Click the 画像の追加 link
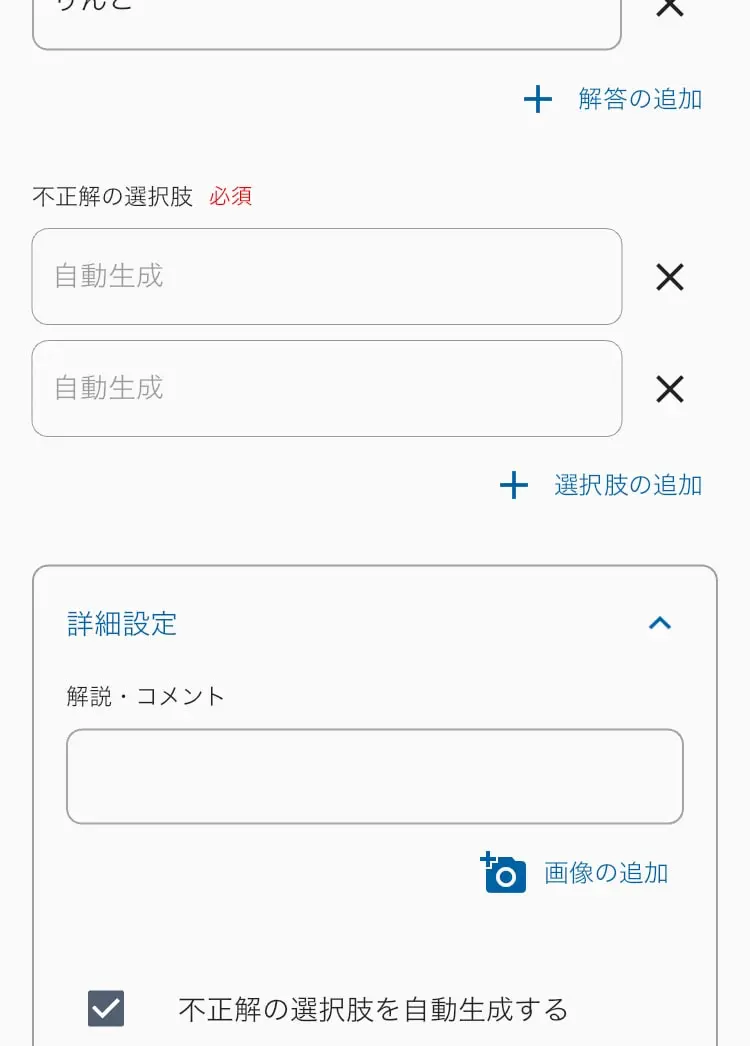 606,873
